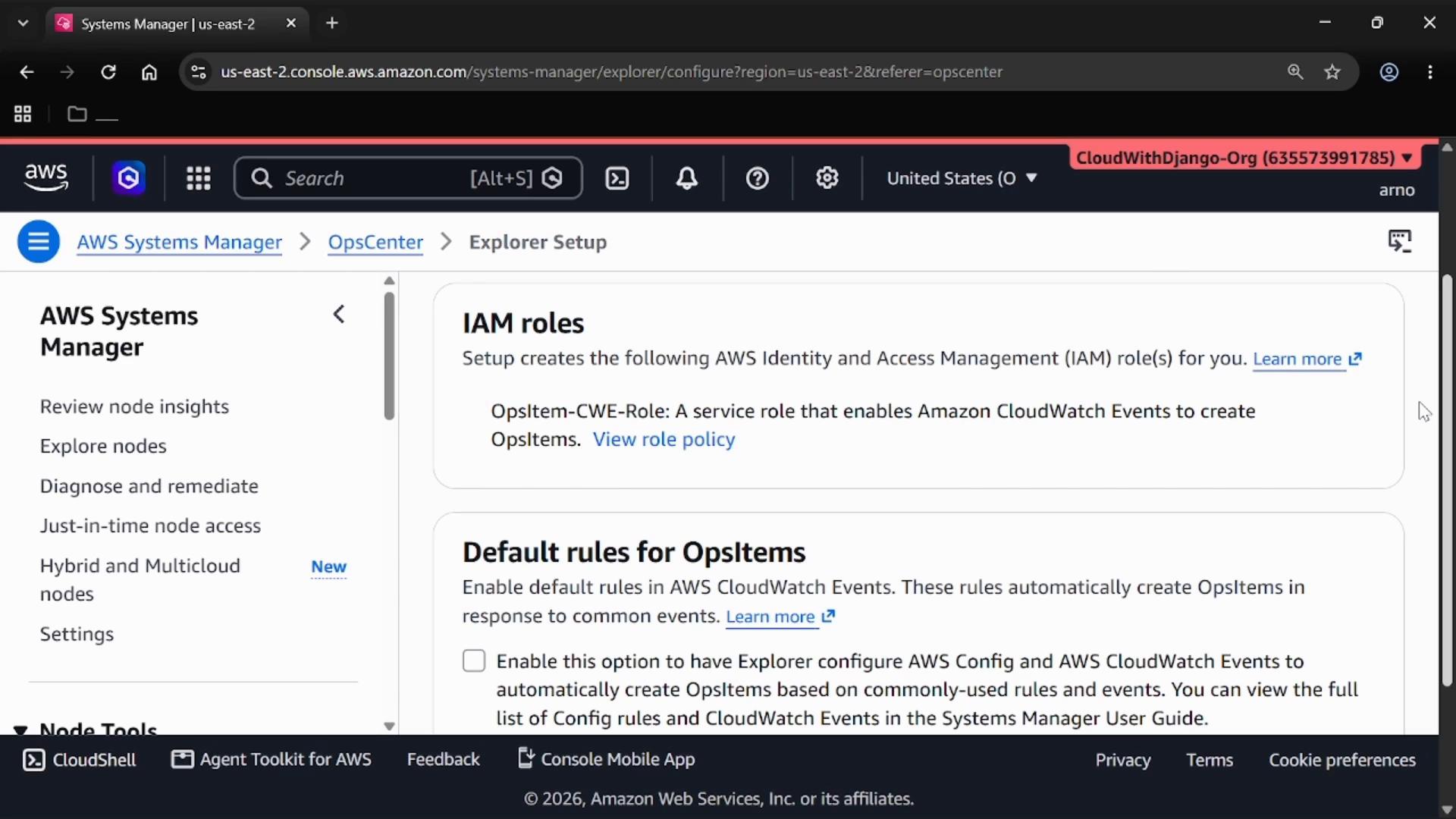Open the Chrome three-dot menu
Viewport: 1456px width, 819px height.
coord(1430,72)
